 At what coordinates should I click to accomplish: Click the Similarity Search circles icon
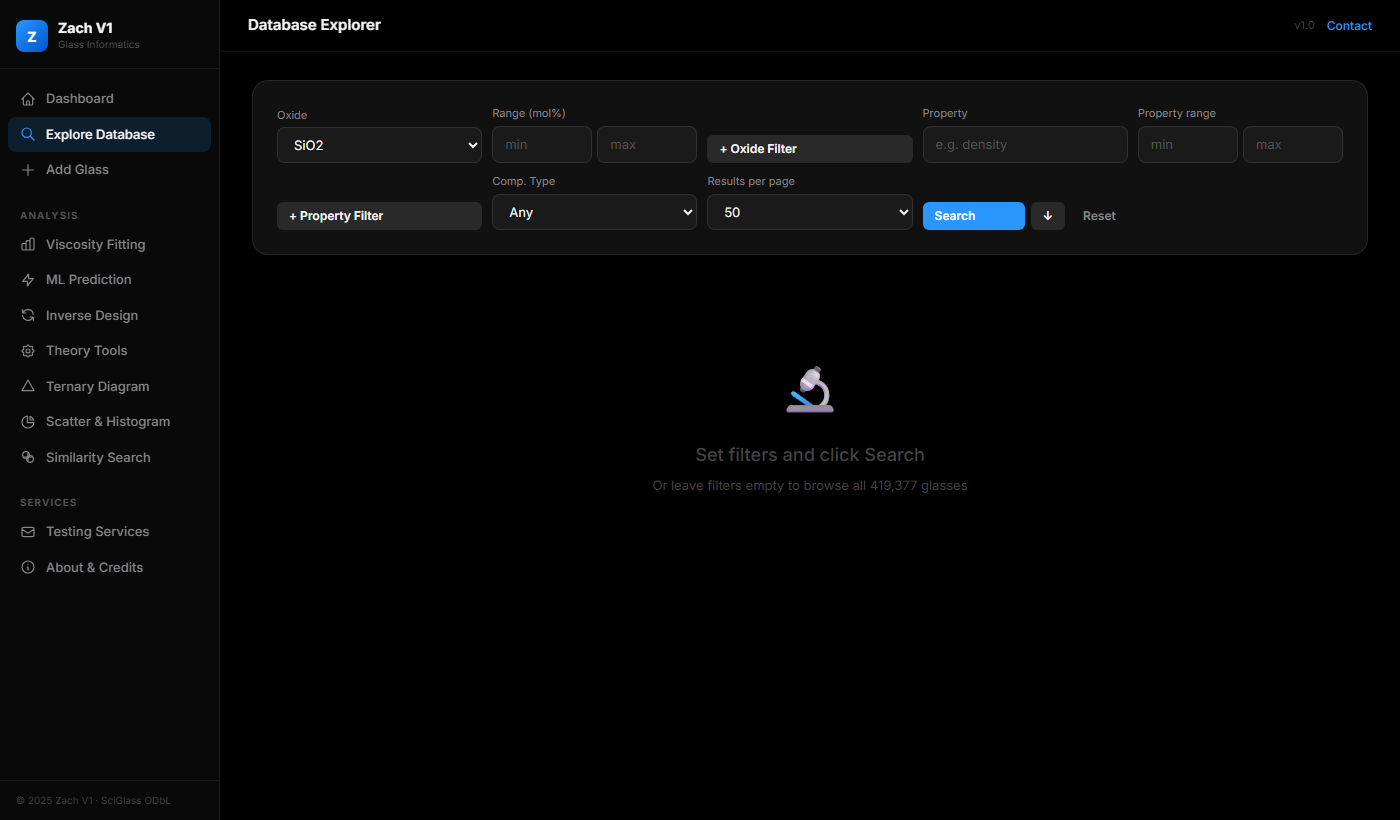pyautogui.click(x=28, y=457)
